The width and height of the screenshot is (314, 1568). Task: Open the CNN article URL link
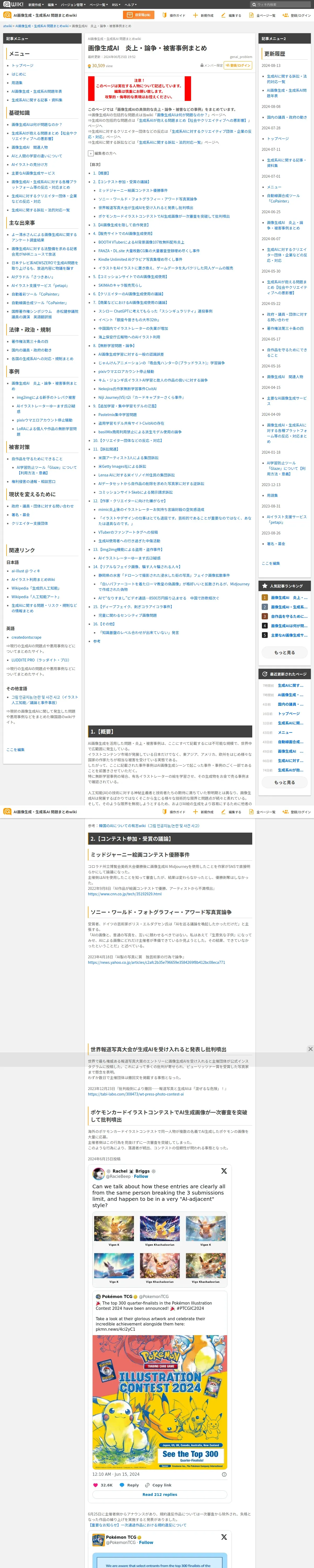click(125, 894)
